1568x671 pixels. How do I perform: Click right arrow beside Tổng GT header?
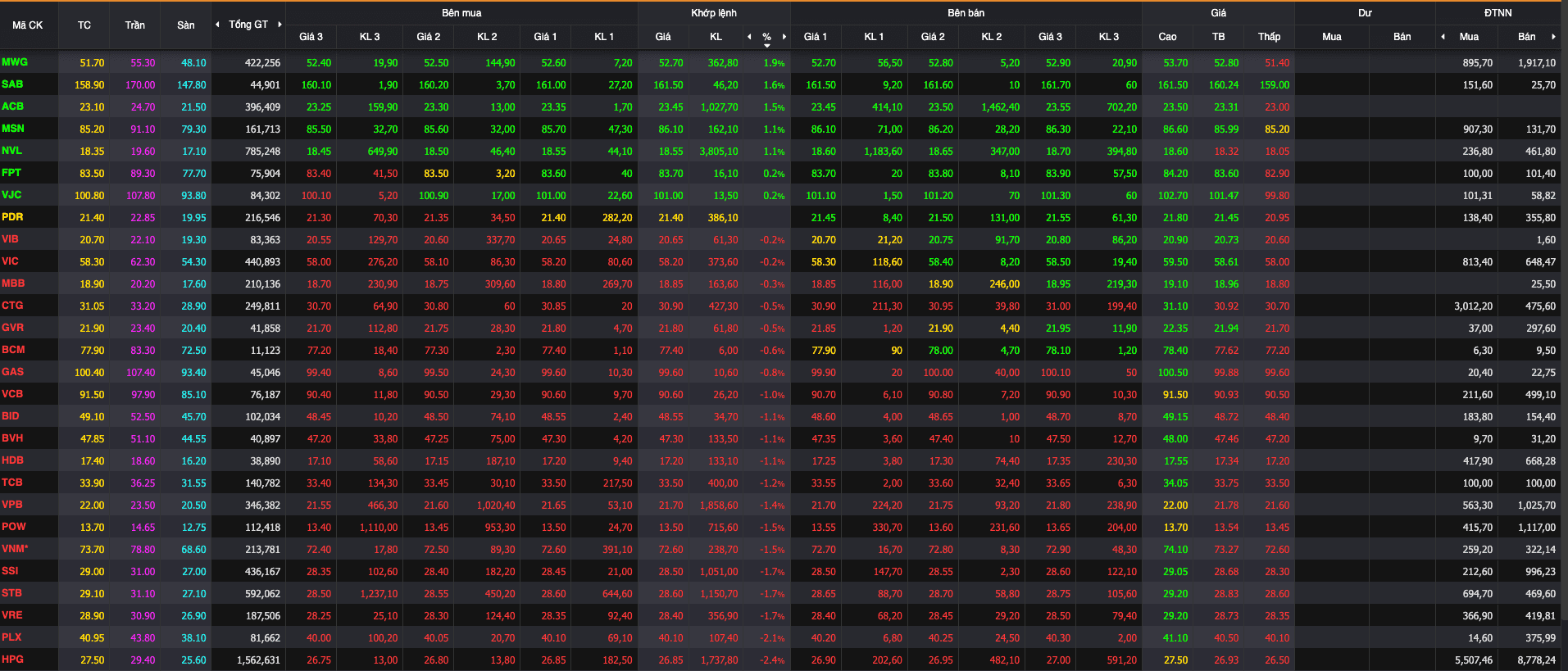tap(280, 25)
